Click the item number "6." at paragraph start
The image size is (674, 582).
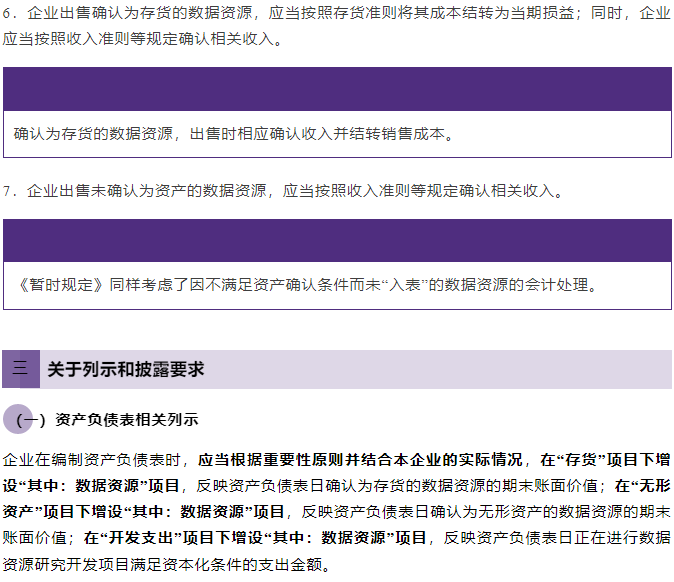13,14
